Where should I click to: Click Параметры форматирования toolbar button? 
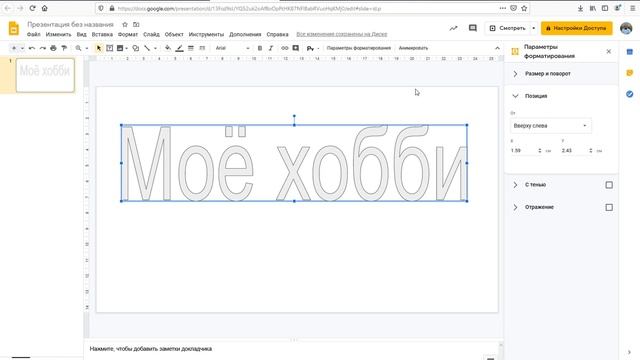(359, 48)
